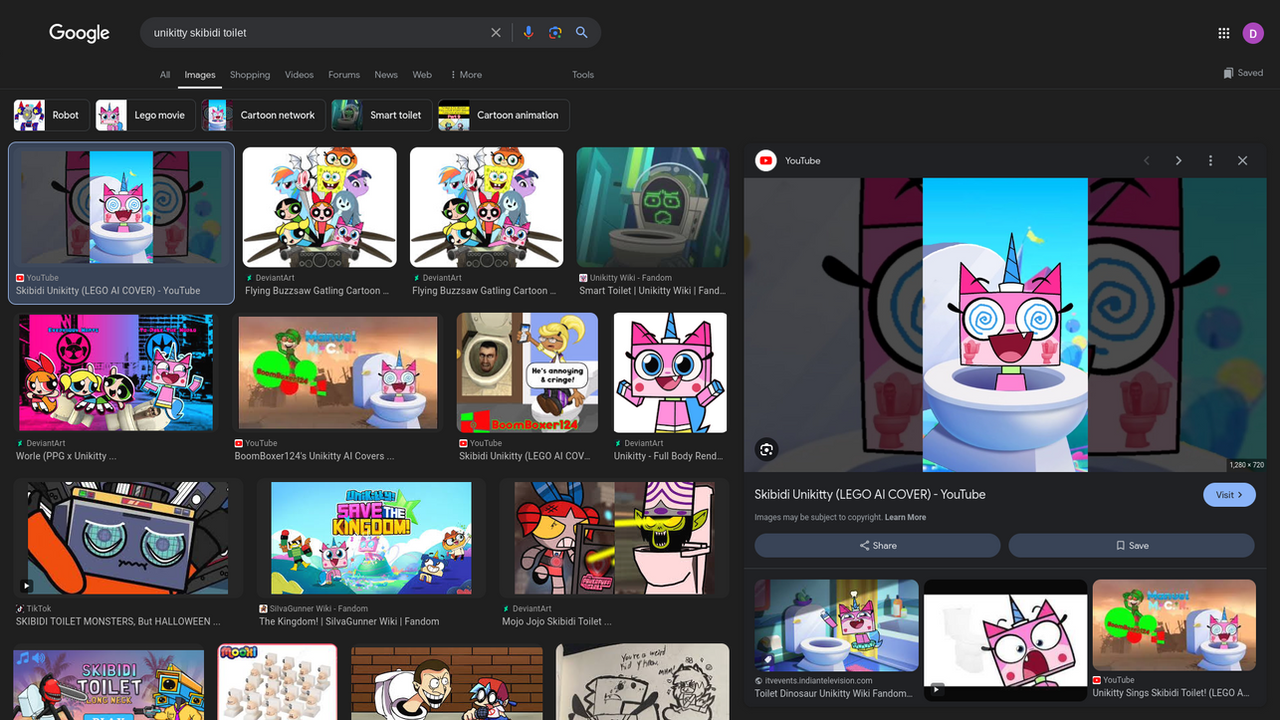Open the large Skibidi Unikitty preview image
Screen dimensions: 1280x720
(1005, 325)
